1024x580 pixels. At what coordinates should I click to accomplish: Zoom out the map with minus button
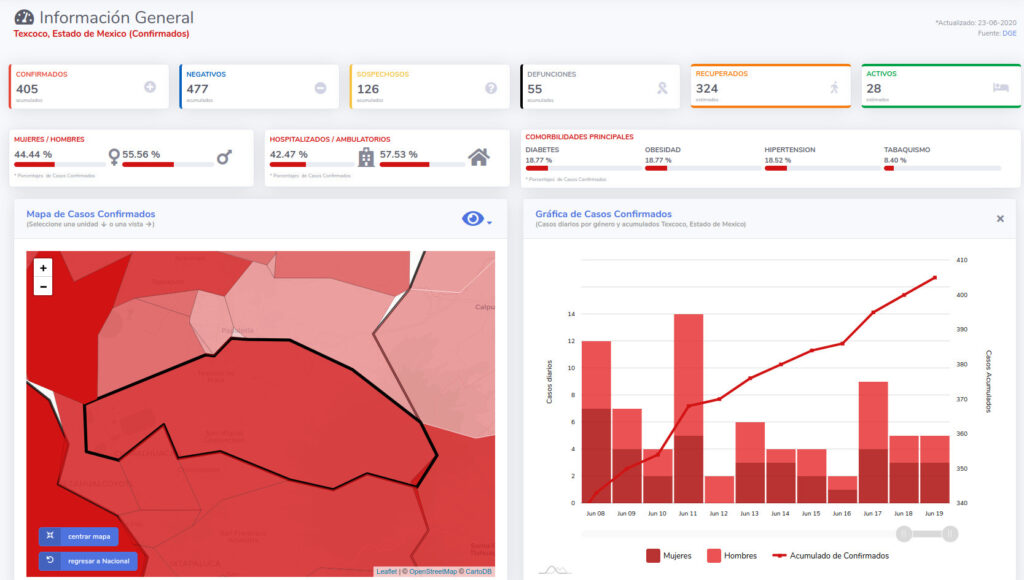[43, 287]
